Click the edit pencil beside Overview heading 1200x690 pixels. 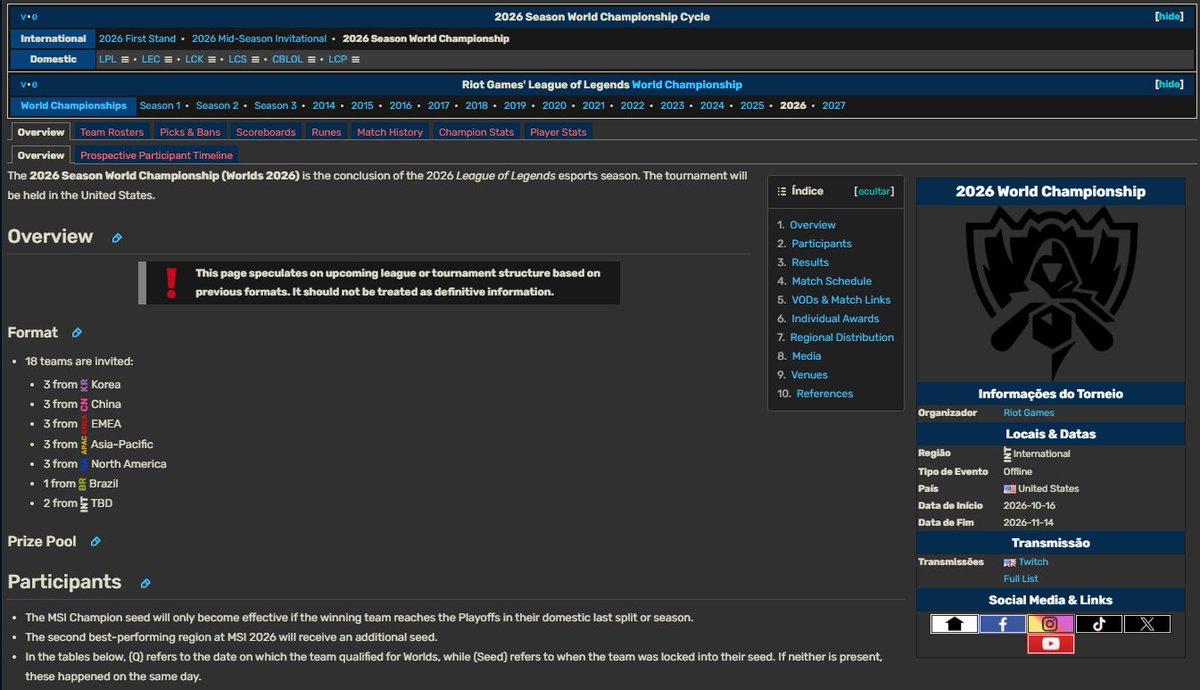[x=117, y=238]
